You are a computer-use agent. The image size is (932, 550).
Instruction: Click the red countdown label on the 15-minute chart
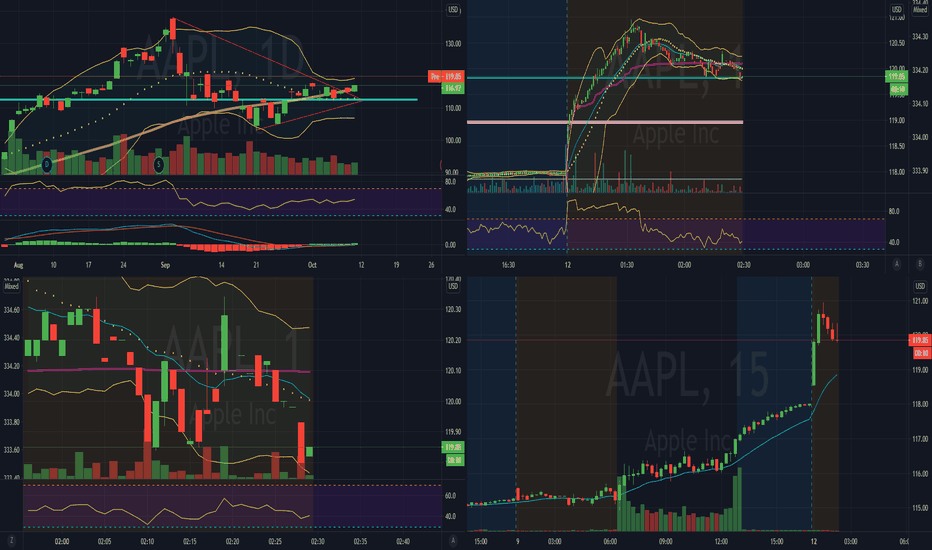point(921,353)
